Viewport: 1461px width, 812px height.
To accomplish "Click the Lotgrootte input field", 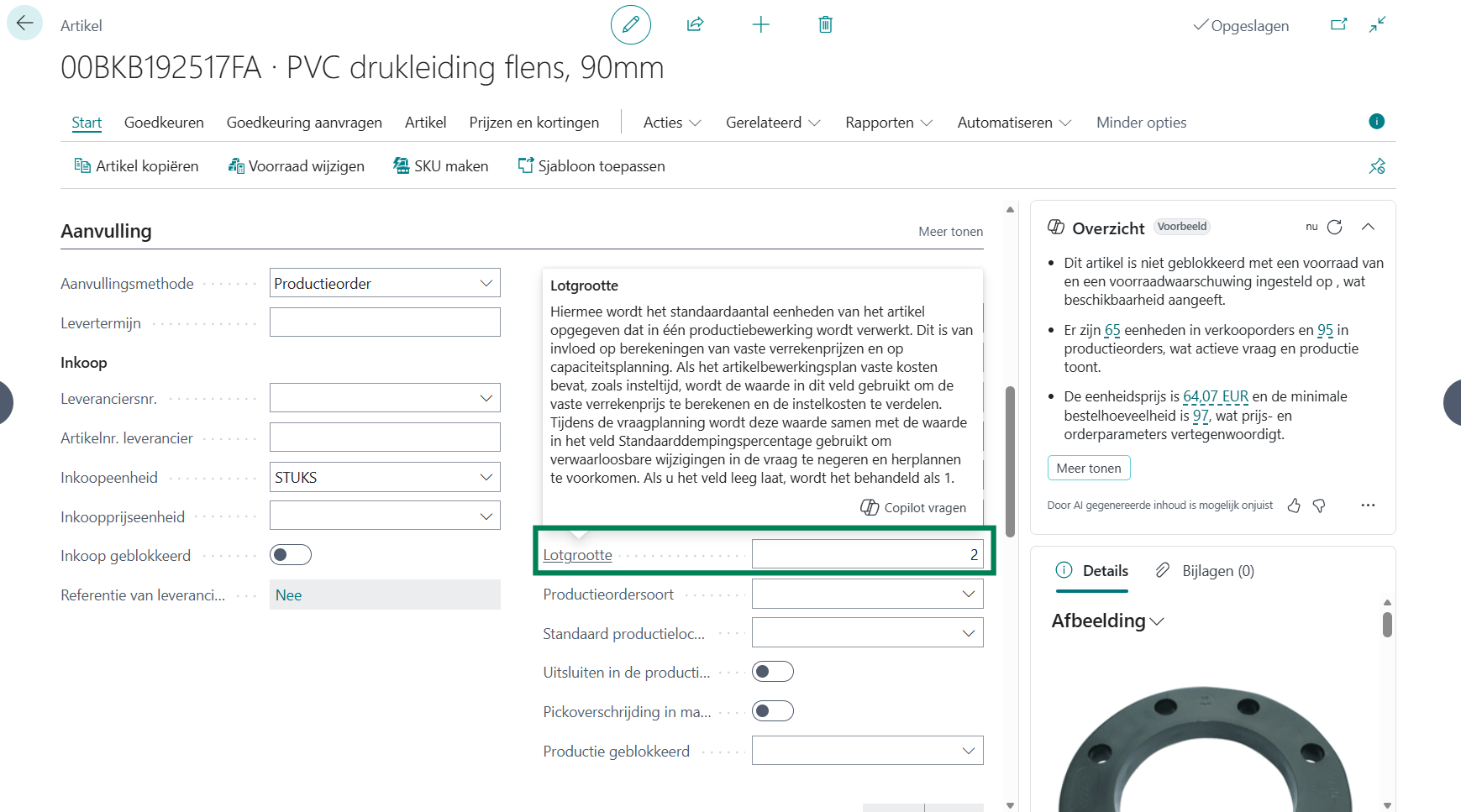I will point(866,555).
